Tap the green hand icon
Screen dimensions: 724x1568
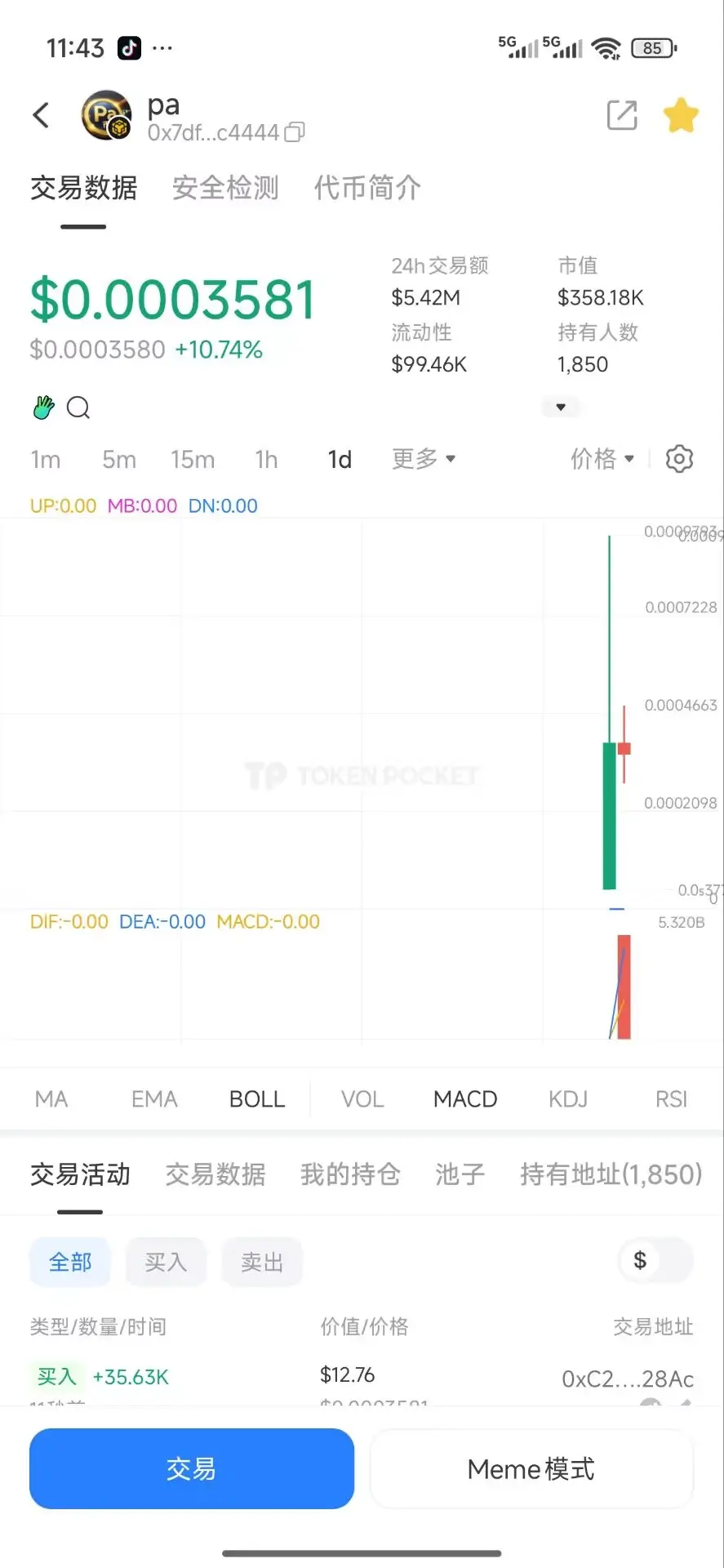(43, 407)
